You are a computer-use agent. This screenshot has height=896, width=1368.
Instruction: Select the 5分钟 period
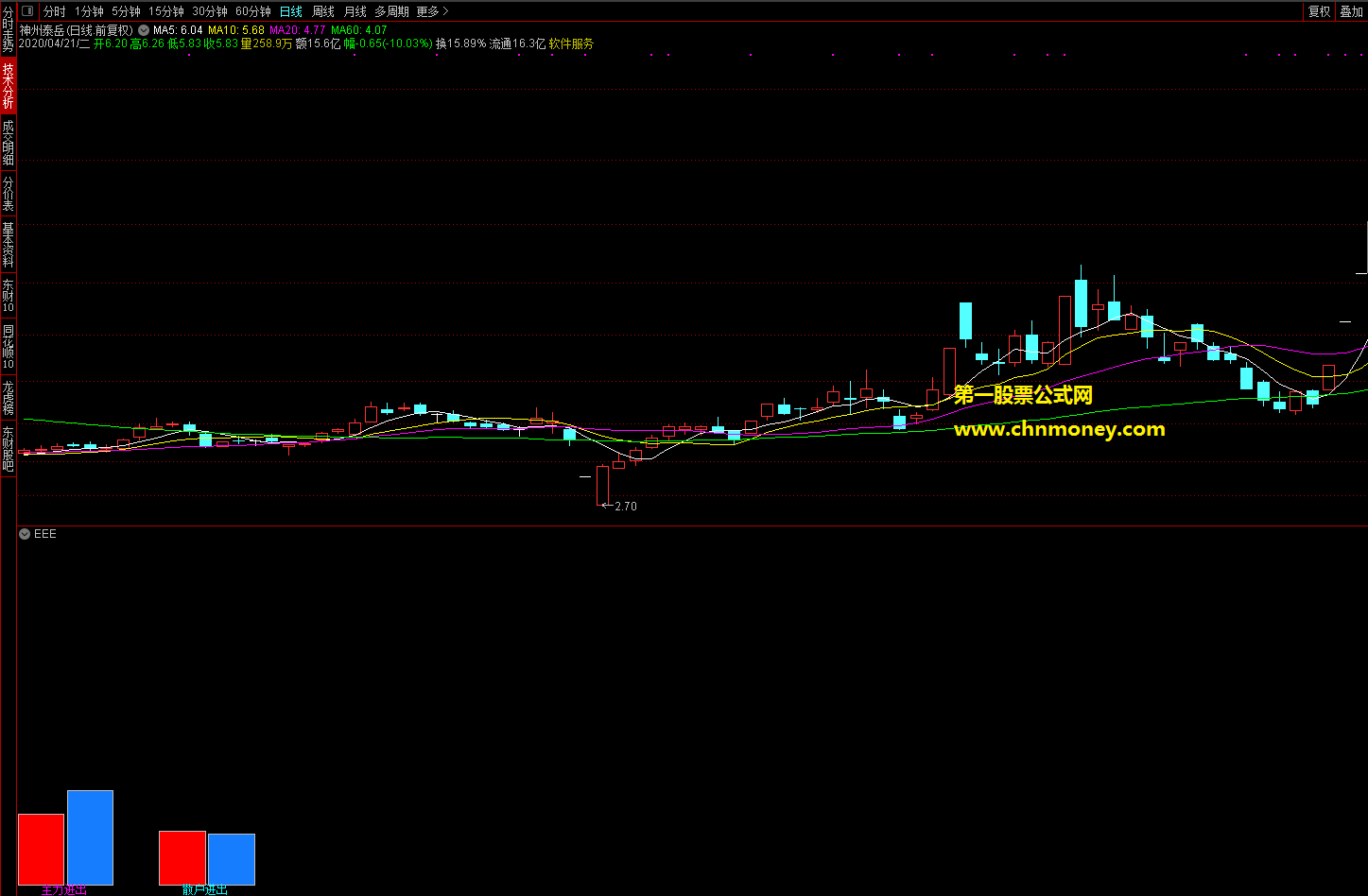tap(126, 11)
